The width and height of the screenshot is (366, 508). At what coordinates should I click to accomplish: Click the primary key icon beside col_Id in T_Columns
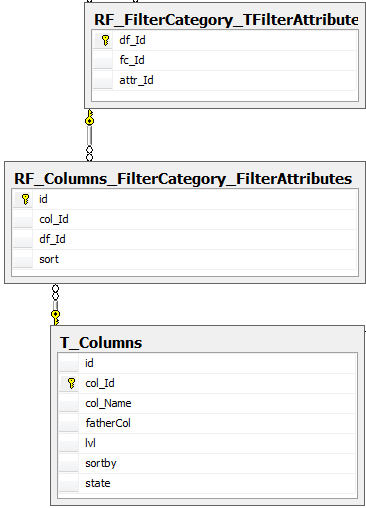tap(71, 383)
